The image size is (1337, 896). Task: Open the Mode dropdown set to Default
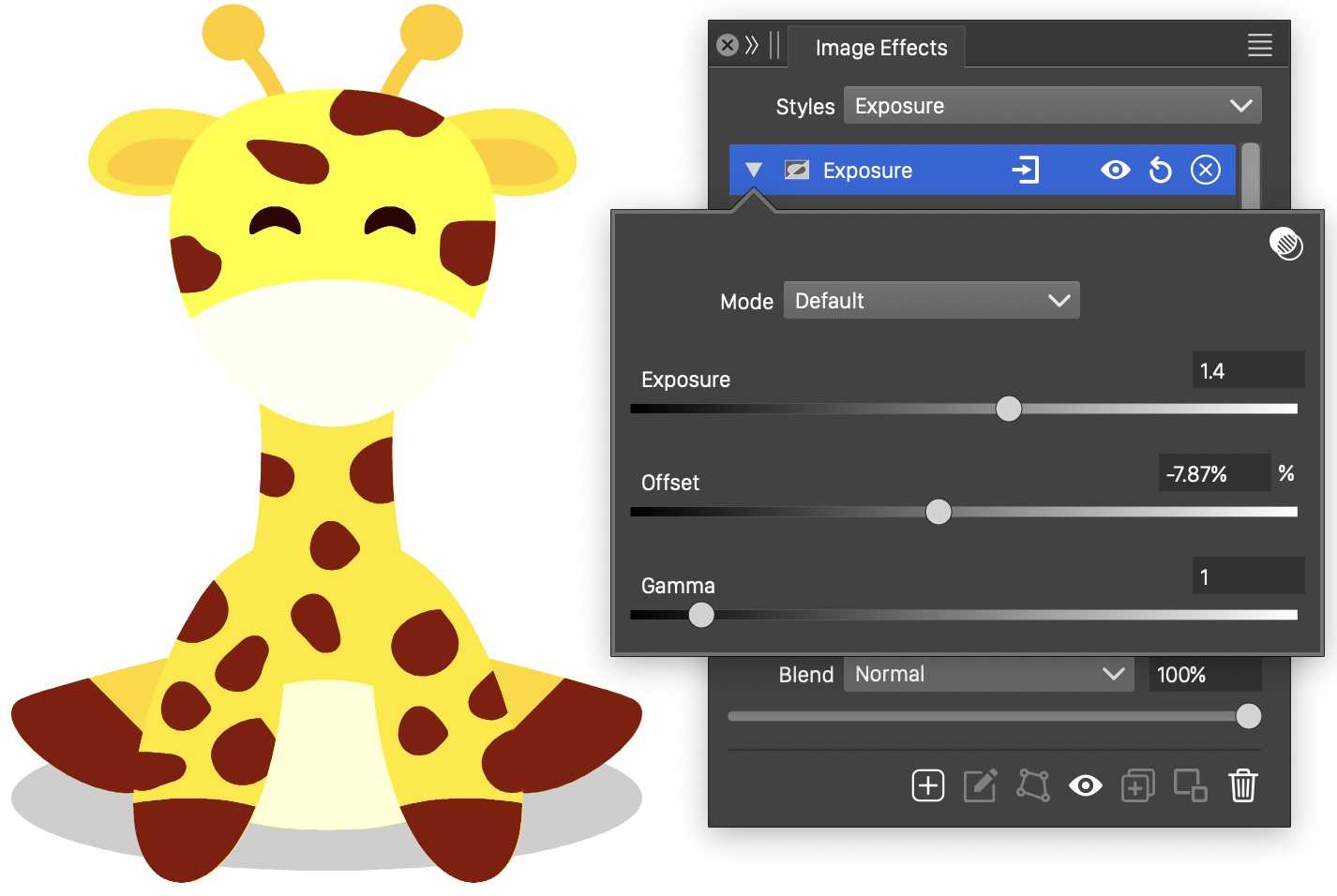931,301
